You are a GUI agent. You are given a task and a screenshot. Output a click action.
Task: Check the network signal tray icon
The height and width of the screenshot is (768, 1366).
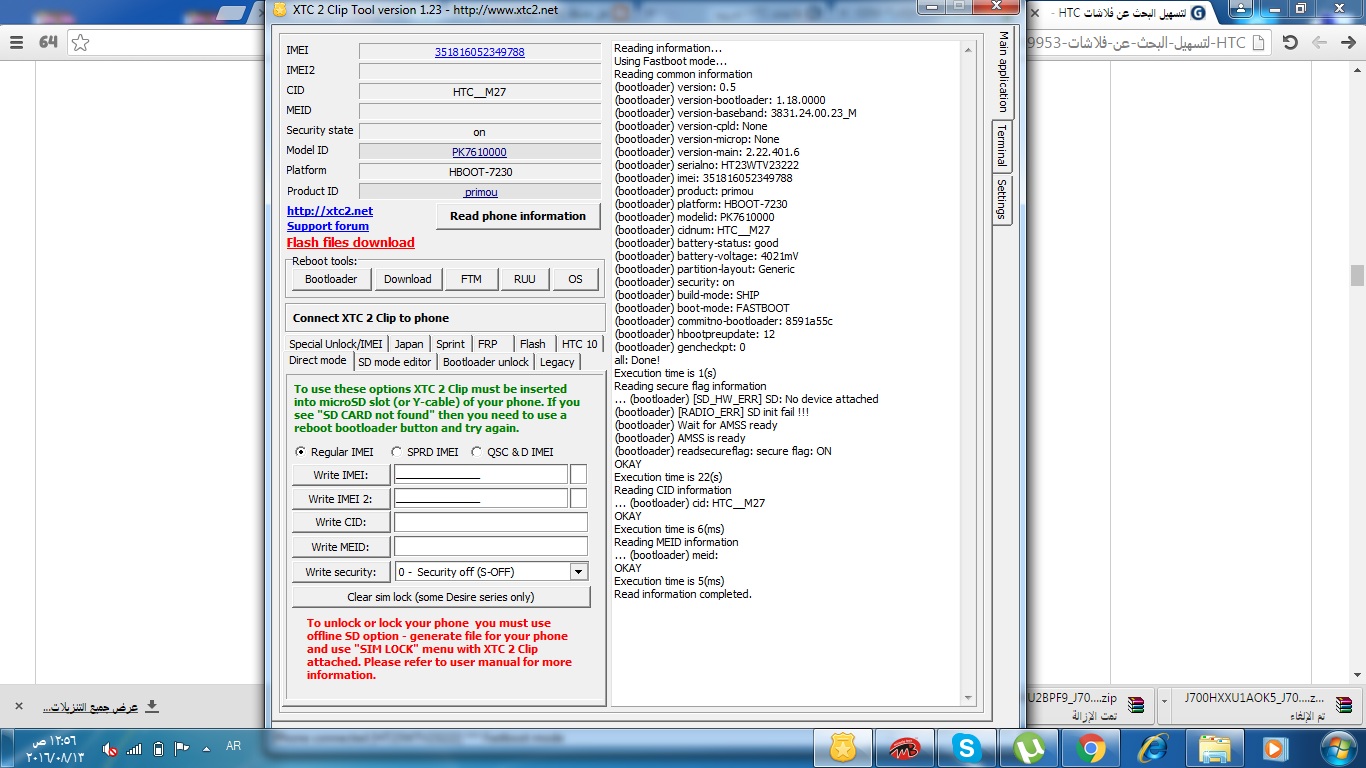(x=134, y=749)
